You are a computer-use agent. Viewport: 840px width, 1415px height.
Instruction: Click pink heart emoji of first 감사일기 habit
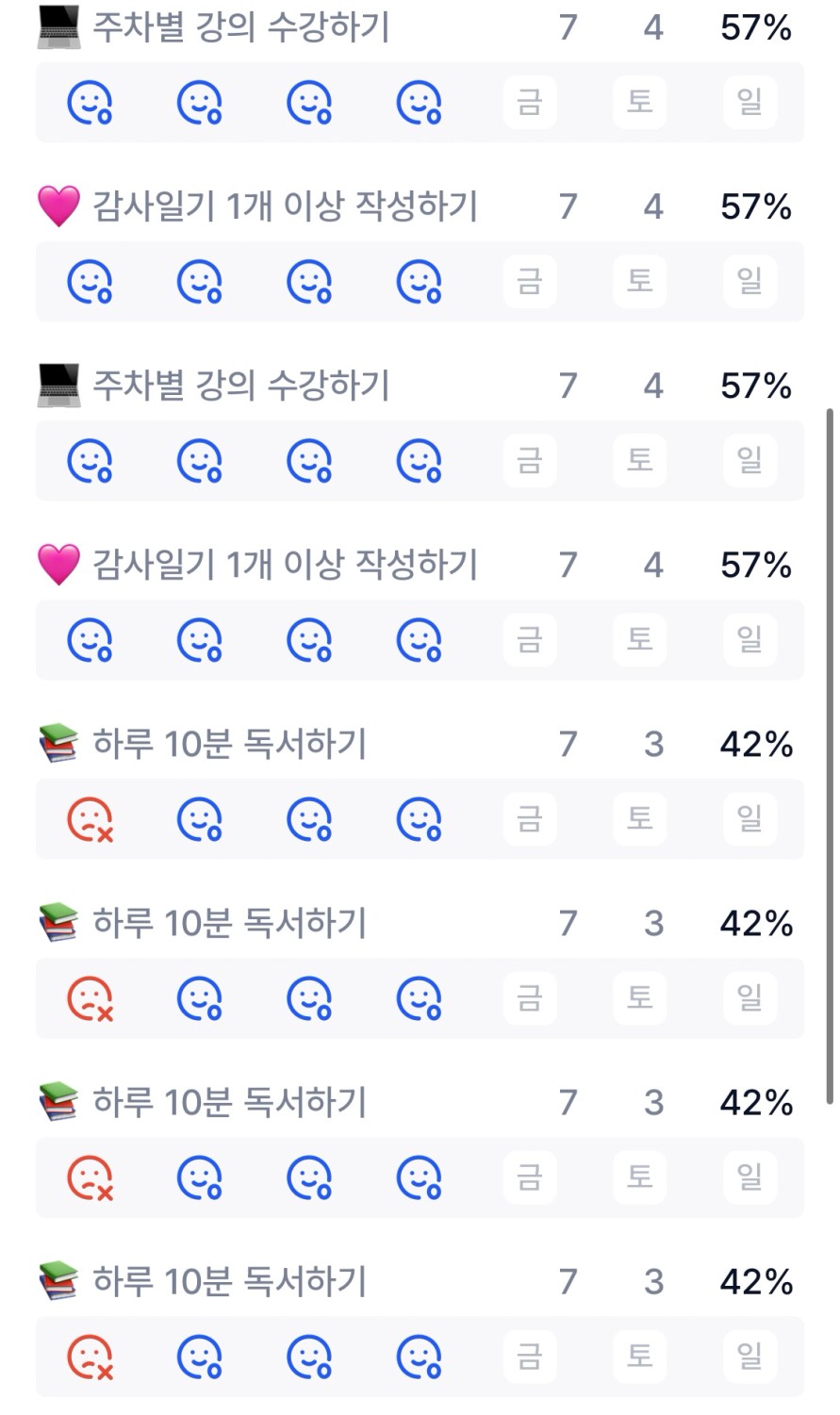(58, 206)
